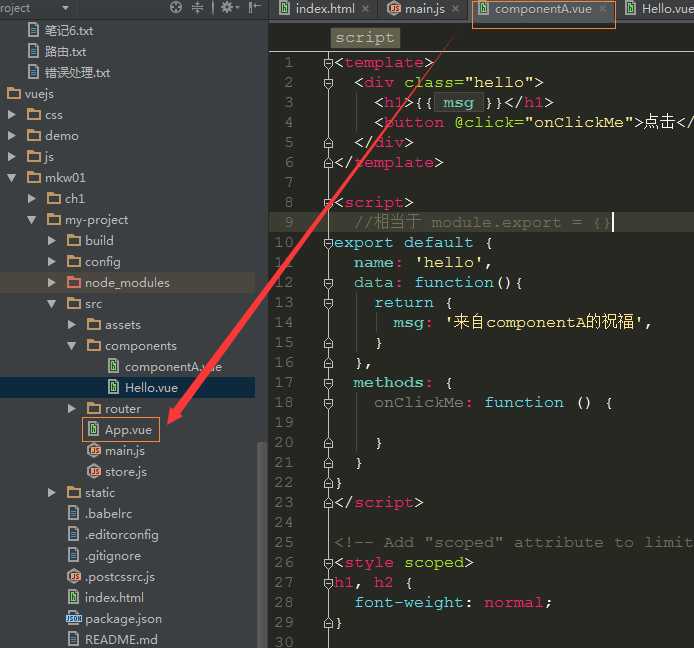
Task: Fold the export default block at line 10
Action: click(328, 243)
